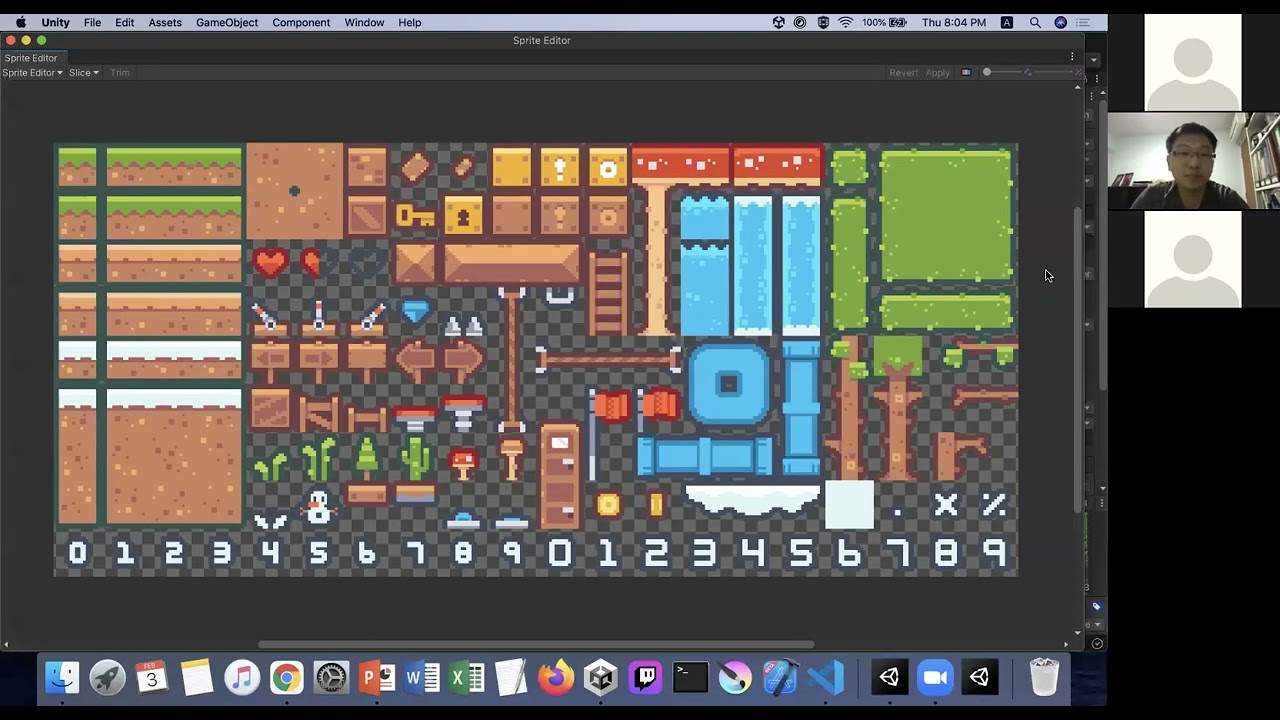Launch Terminal from the dock
Image resolution: width=1280 pixels, height=720 pixels.
690,678
